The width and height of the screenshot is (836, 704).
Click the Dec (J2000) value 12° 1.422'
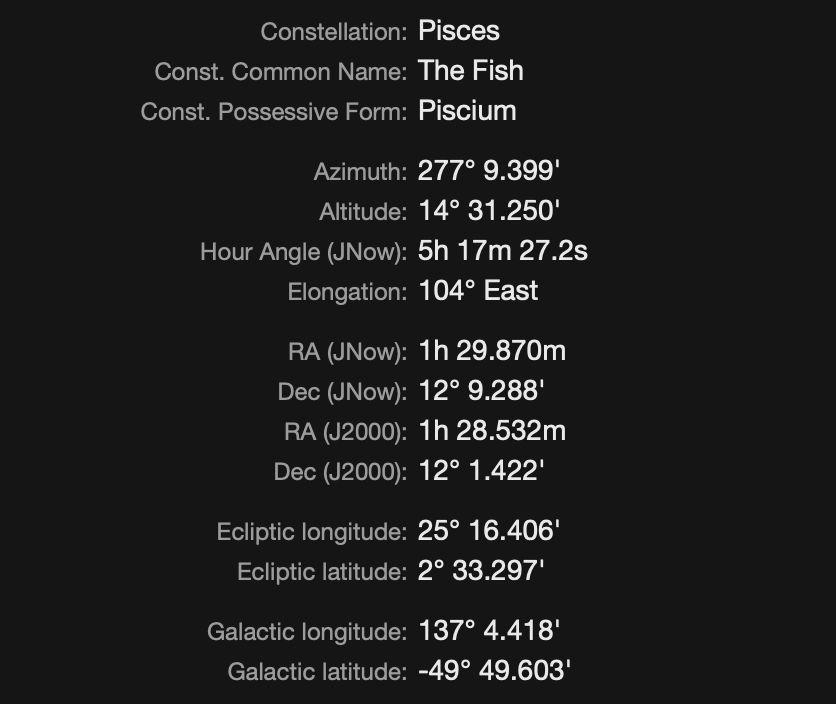pos(481,471)
